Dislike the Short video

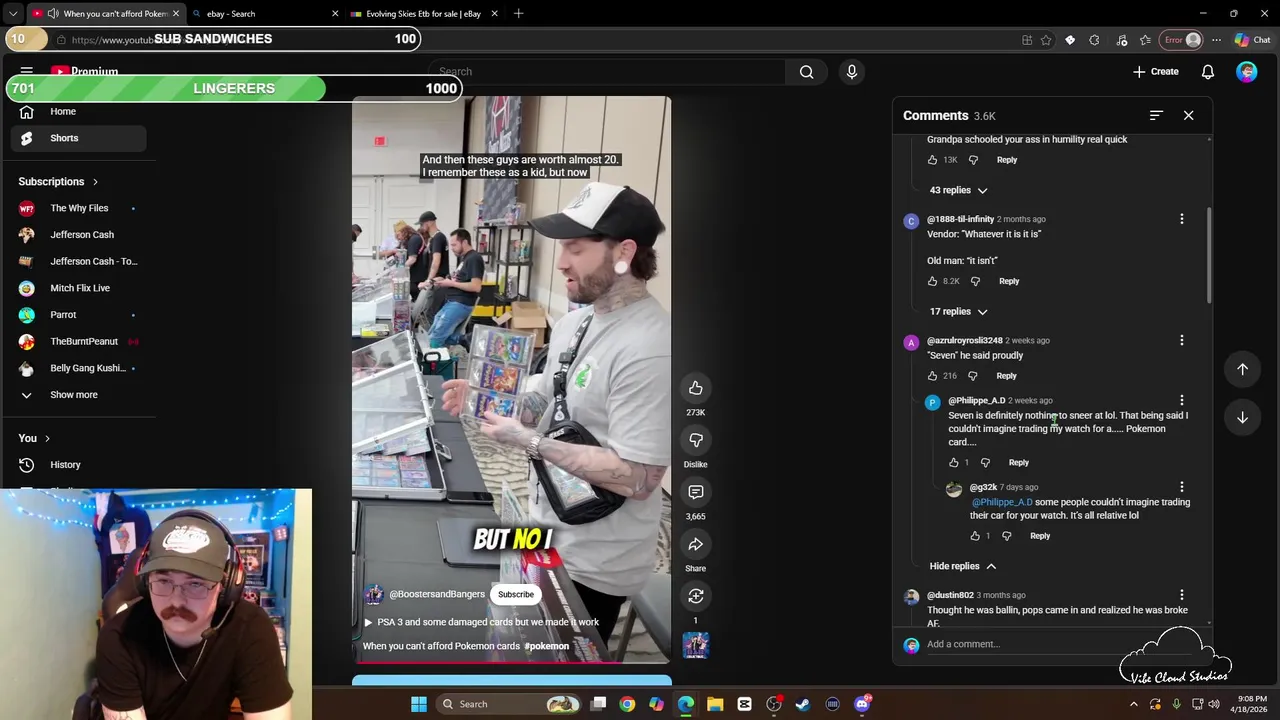click(x=696, y=440)
